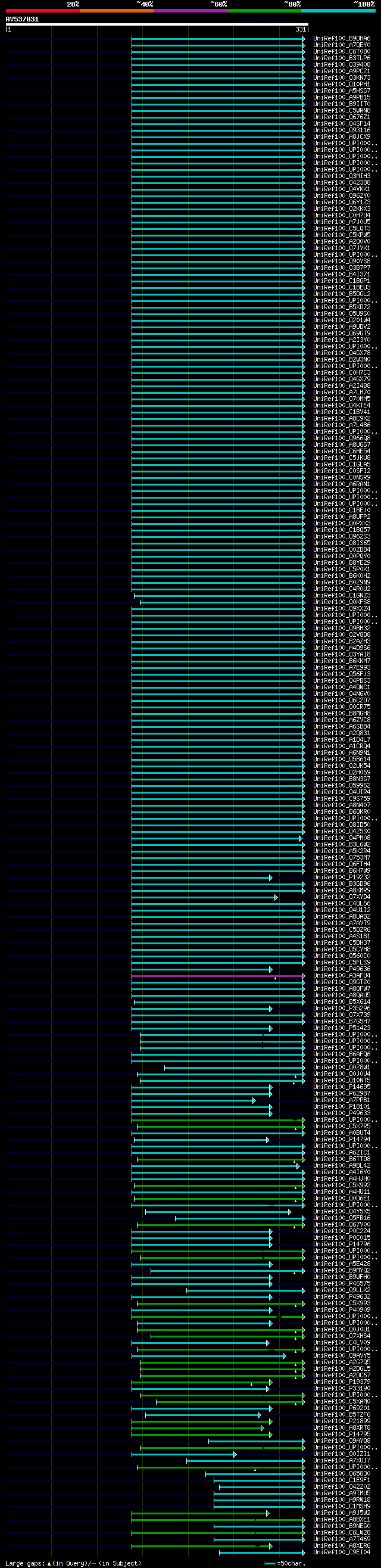This screenshot has height=1568, width=381.
Task: Click the orange ~40% legend segment
Action: pos(116,11)
